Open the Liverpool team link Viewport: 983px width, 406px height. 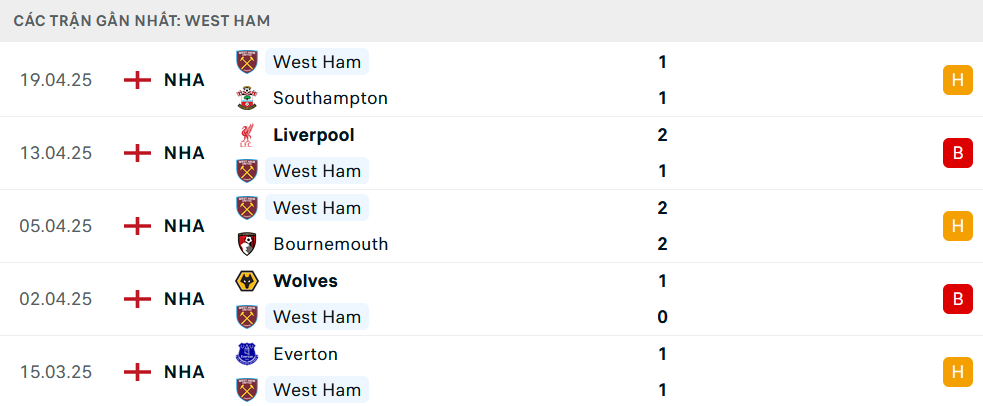click(x=314, y=135)
